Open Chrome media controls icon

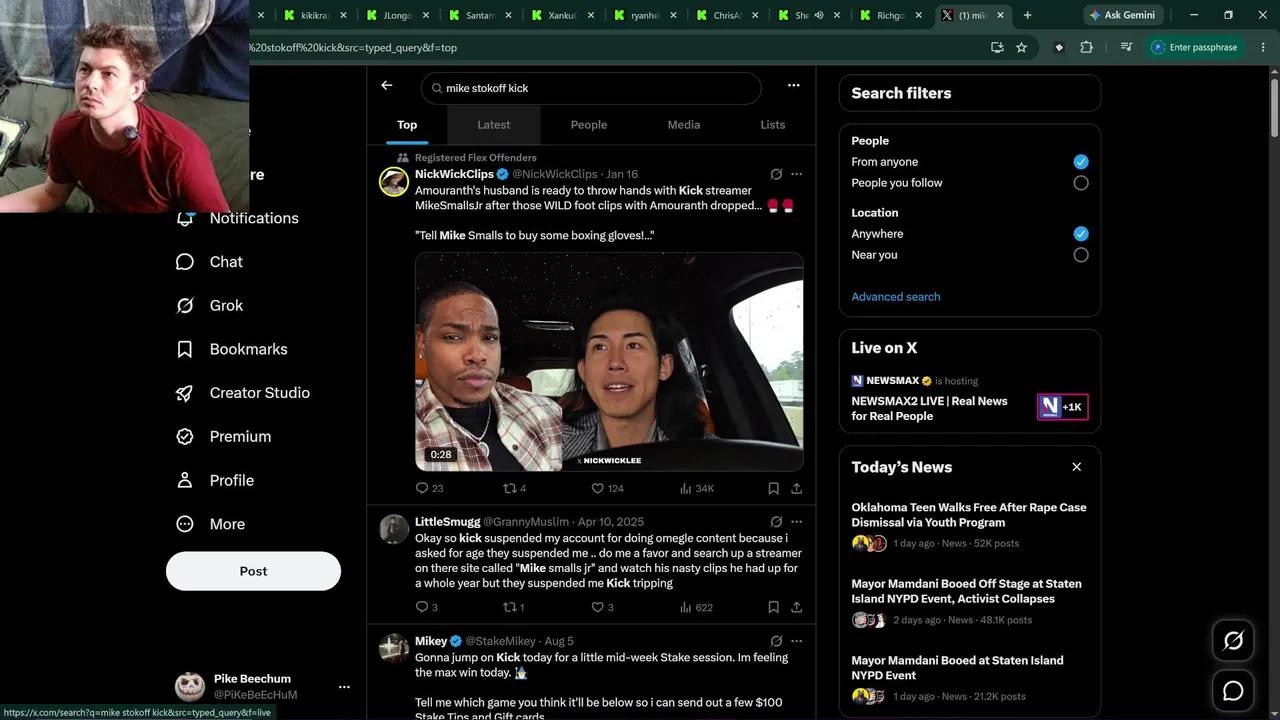tap(1126, 47)
